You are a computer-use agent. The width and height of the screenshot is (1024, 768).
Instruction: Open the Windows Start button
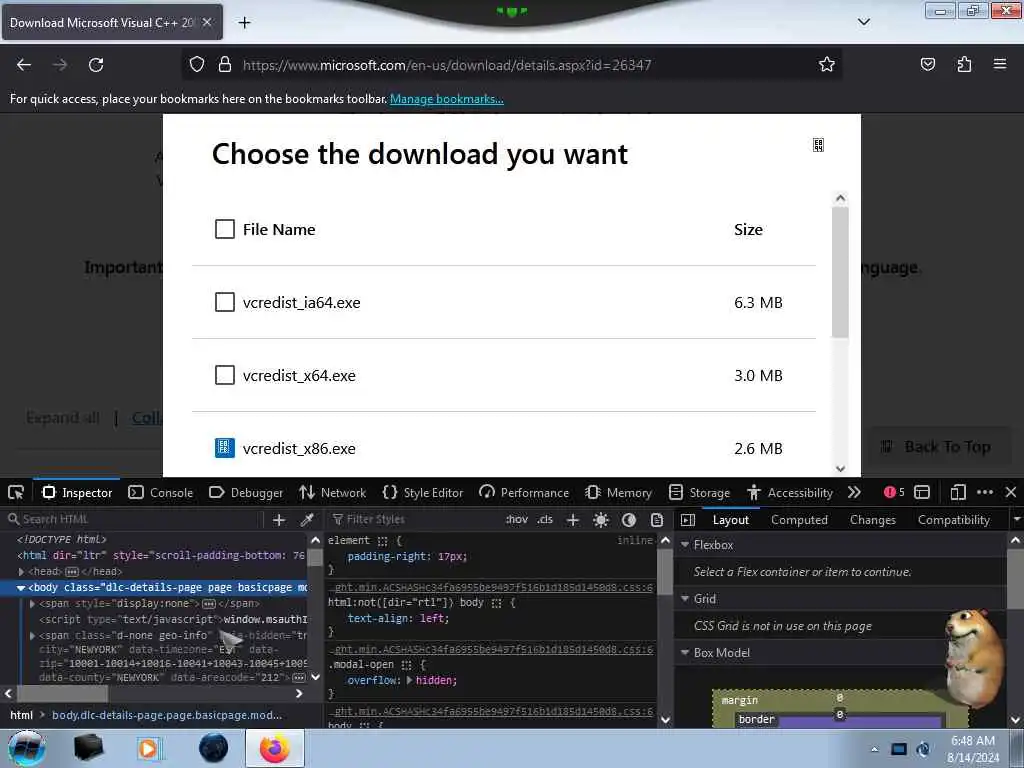click(x=26, y=748)
